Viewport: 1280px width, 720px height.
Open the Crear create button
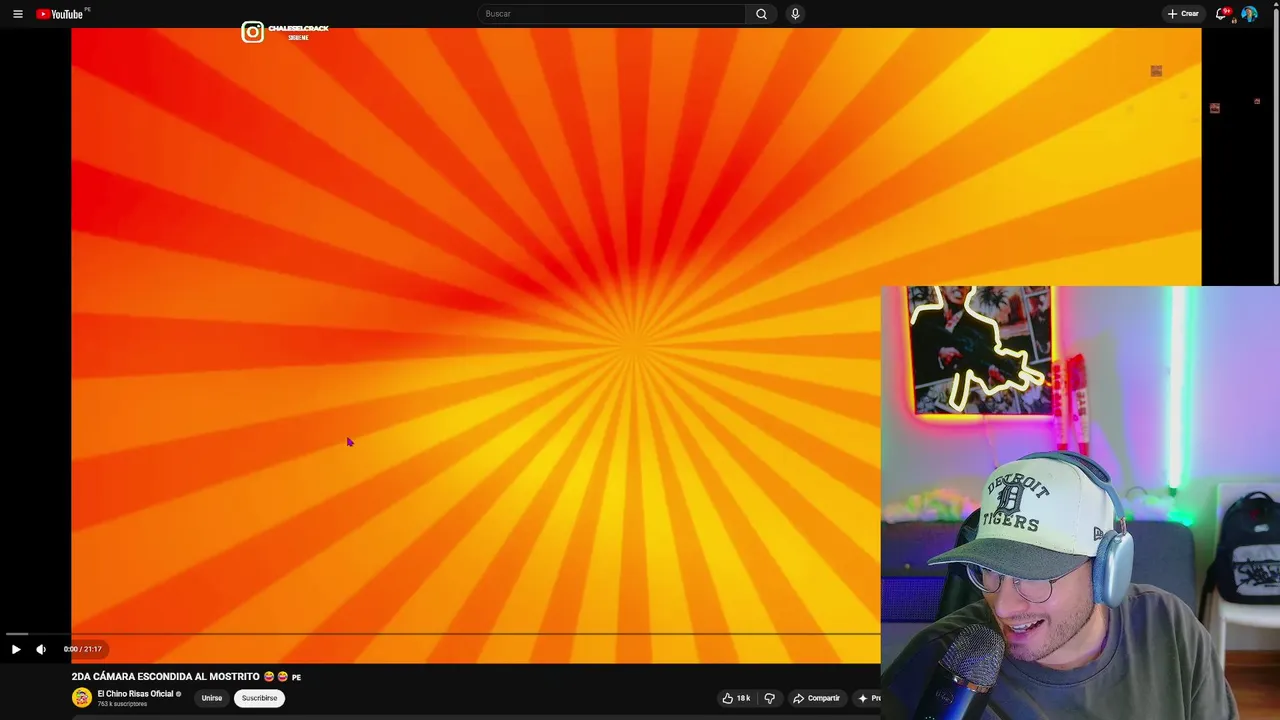[x=1183, y=14]
